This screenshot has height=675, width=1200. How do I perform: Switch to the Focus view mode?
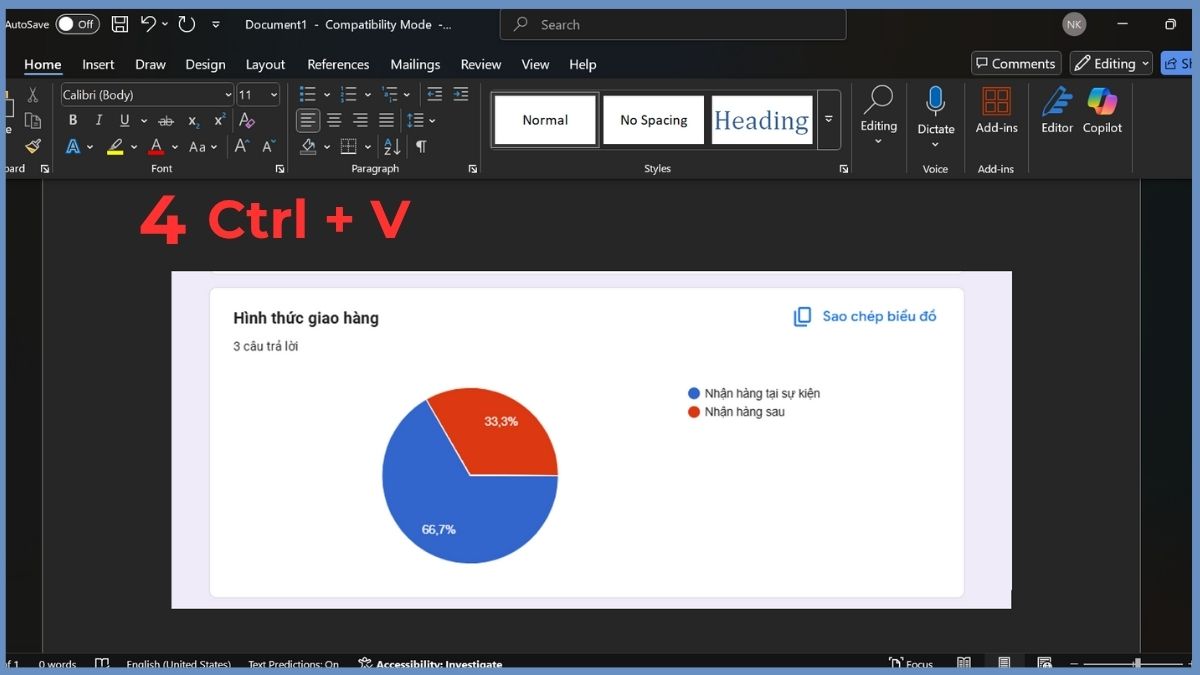910,662
